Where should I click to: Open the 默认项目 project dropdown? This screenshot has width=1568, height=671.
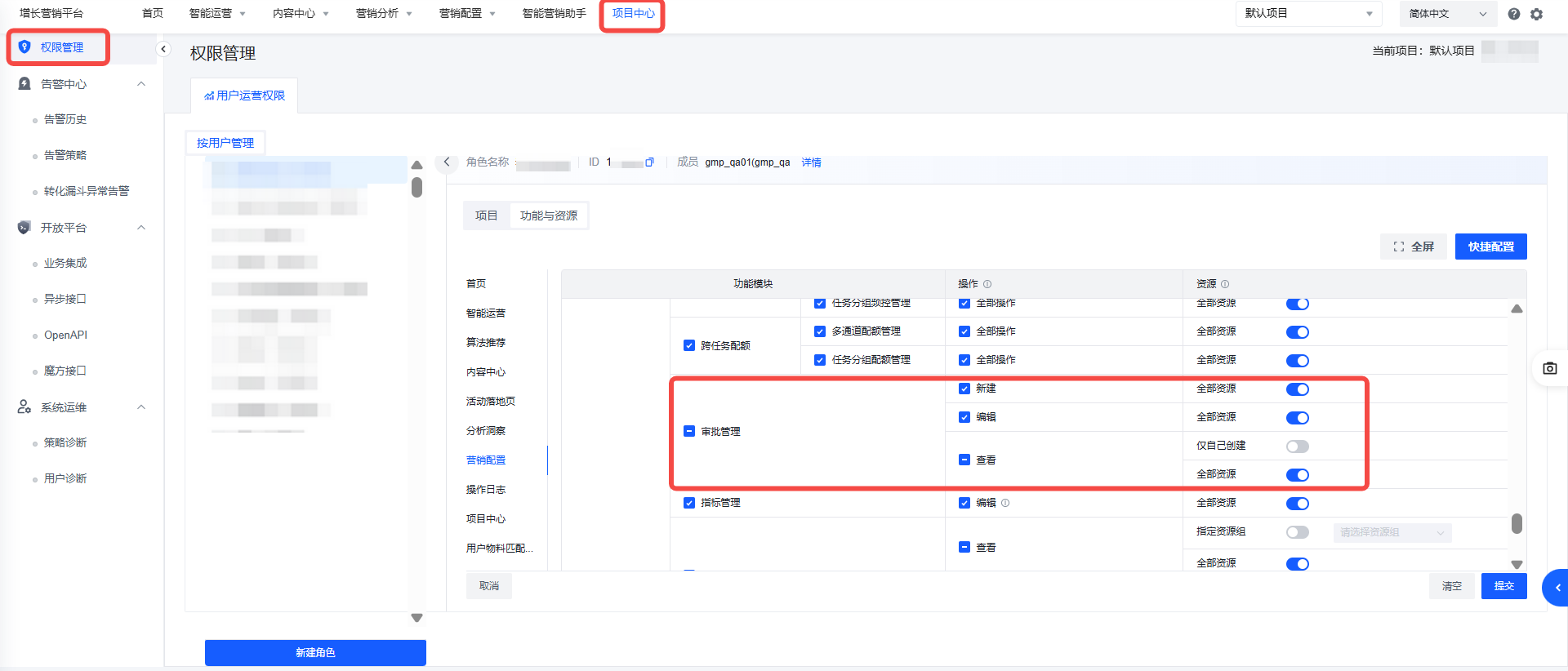coord(1307,14)
